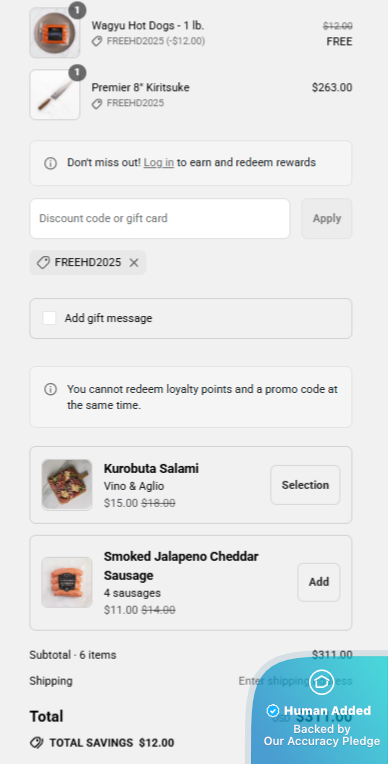Image resolution: width=388 pixels, height=764 pixels.
Task: Open Wagyu Hot Dogs product thumbnail
Action: point(55,33)
